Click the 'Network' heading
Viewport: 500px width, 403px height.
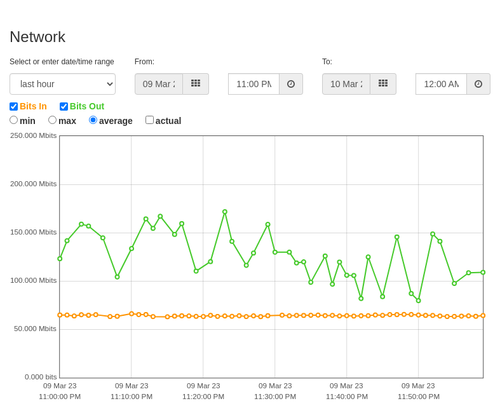(37, 37)
